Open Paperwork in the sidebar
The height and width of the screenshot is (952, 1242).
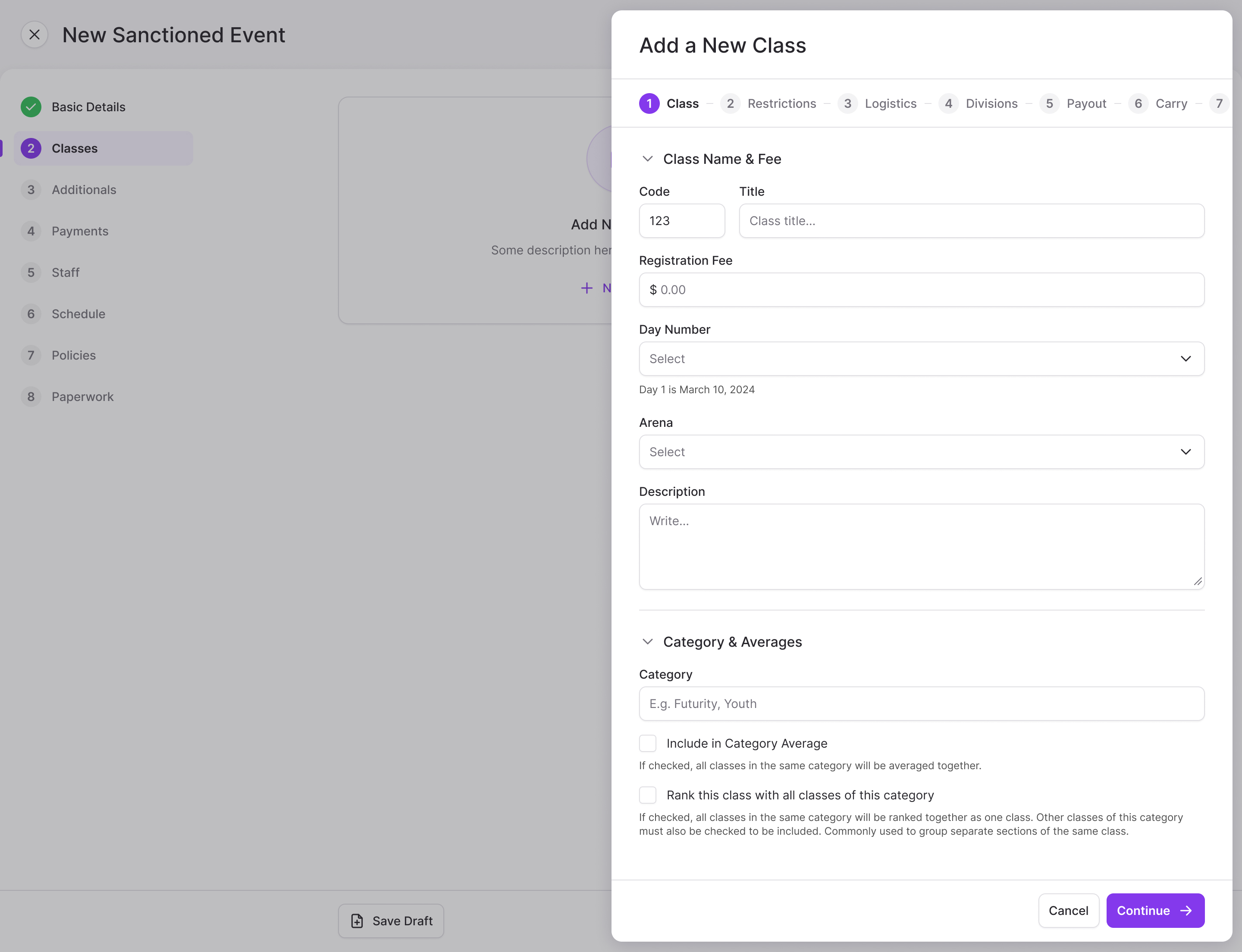coord(104,397)
